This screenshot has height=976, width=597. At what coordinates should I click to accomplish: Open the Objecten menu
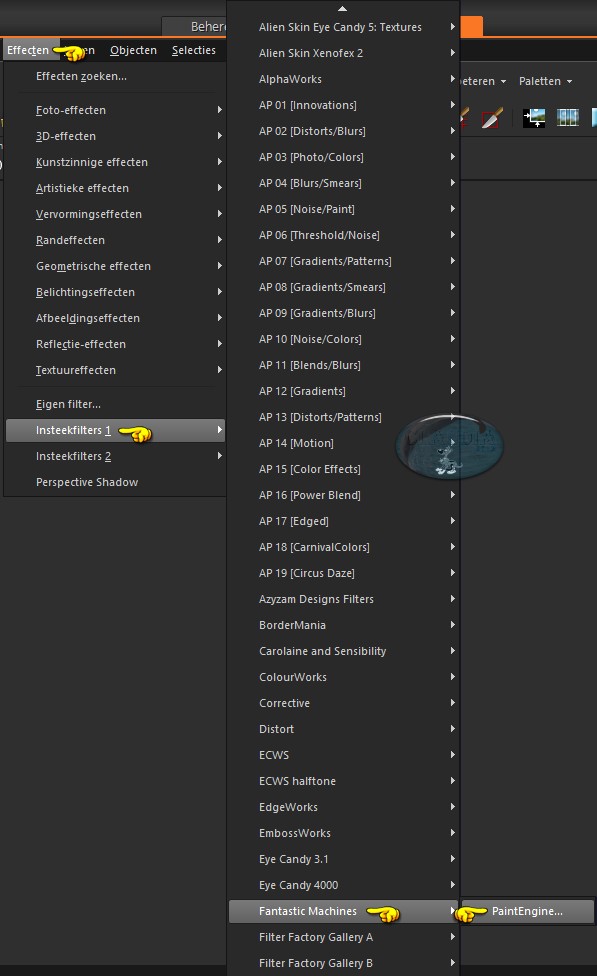pyautogui.click(x=133, y=50)
